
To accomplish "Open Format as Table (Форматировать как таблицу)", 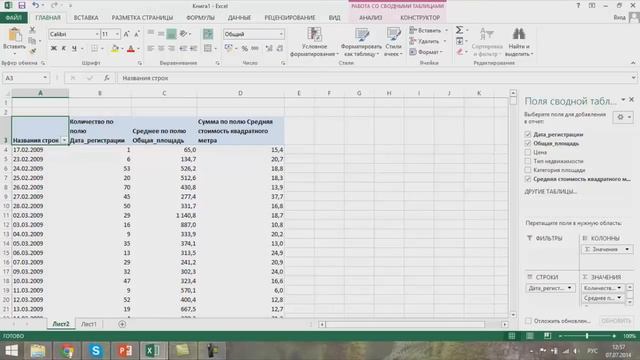I will (x=361, y=42).
